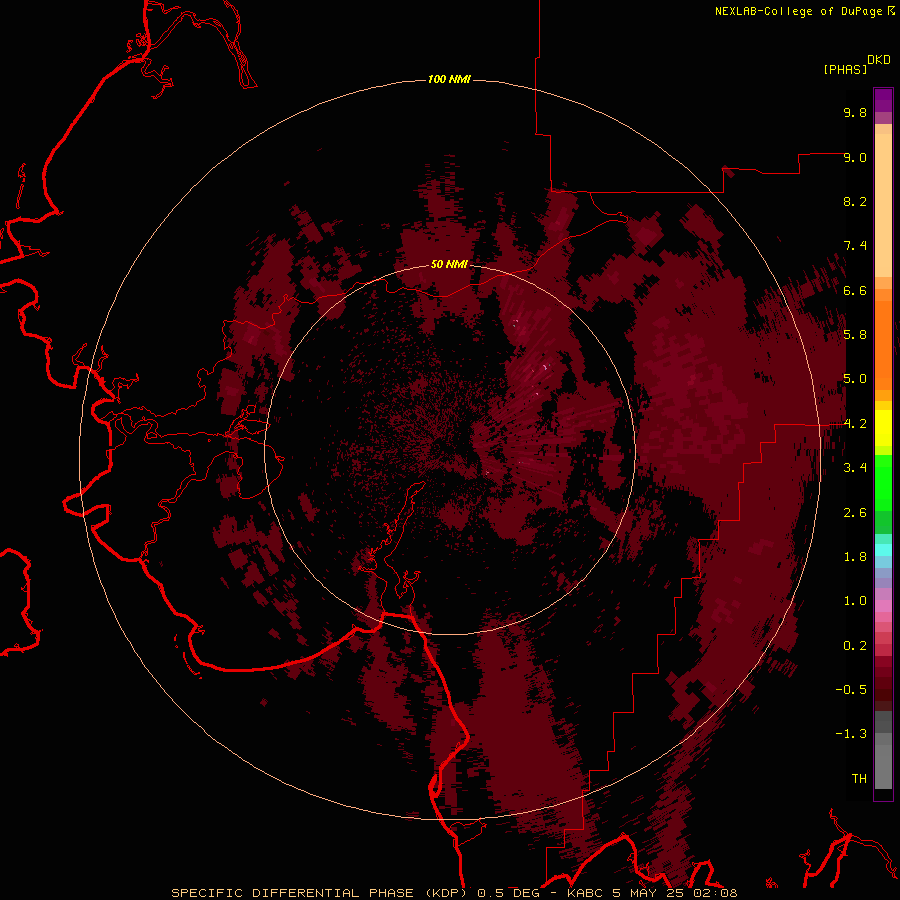Pick the yellow band of color scale
900x900 pixels.
tap(883, 428)
